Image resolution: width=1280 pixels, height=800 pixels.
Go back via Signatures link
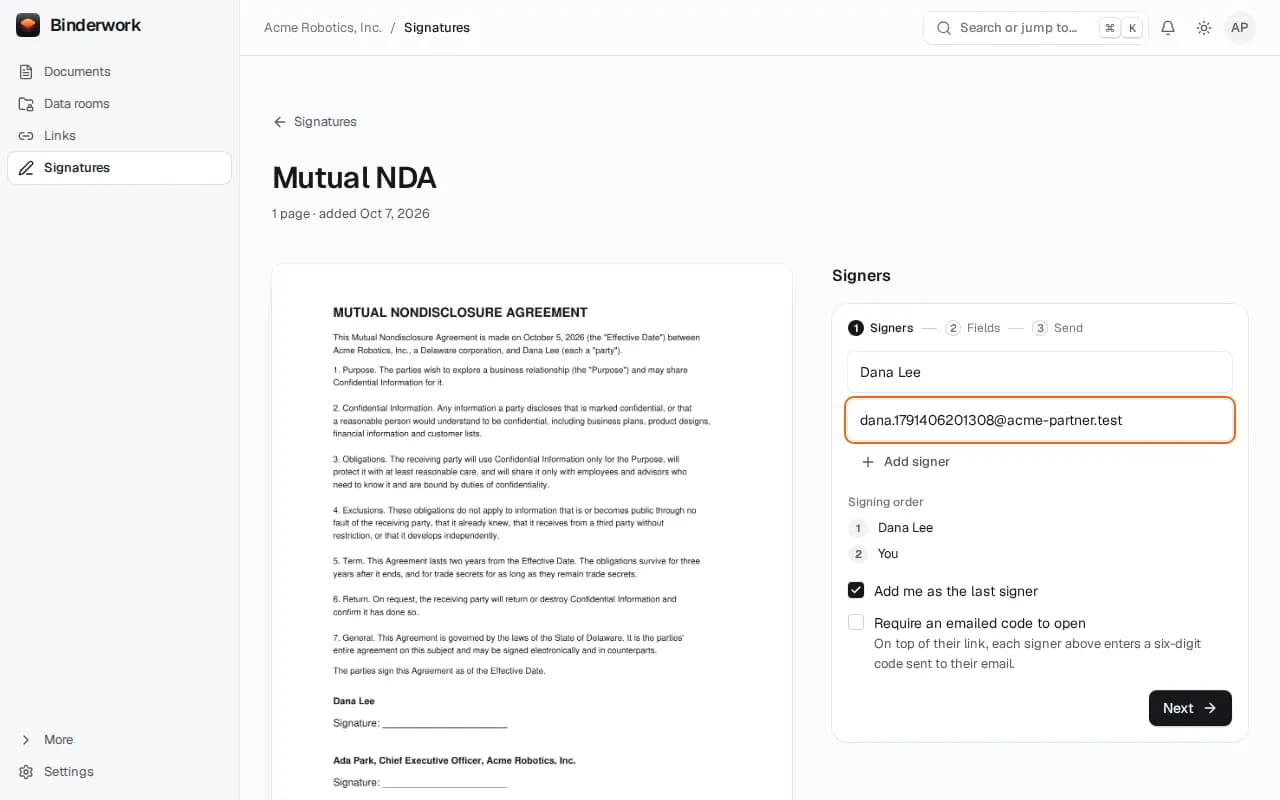click(x=315, y=122)
